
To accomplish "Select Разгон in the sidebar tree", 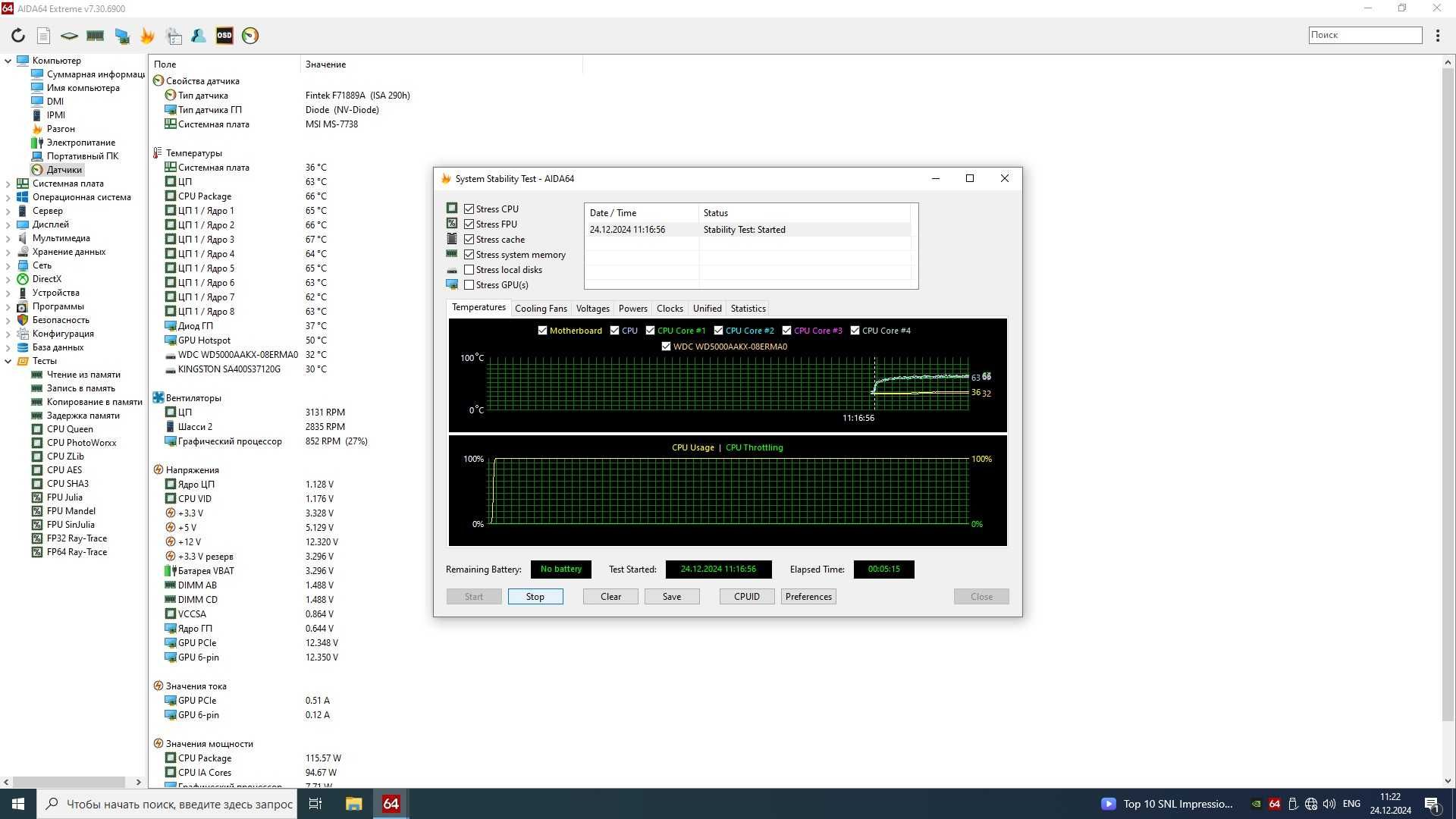I will click(x=61, y=129).
